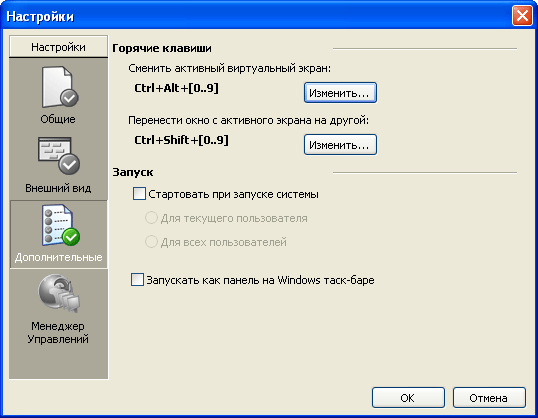Select Для текущего пользователя radio button
The height and width of the screenshot is (418, 538).
tap(151, 218)
